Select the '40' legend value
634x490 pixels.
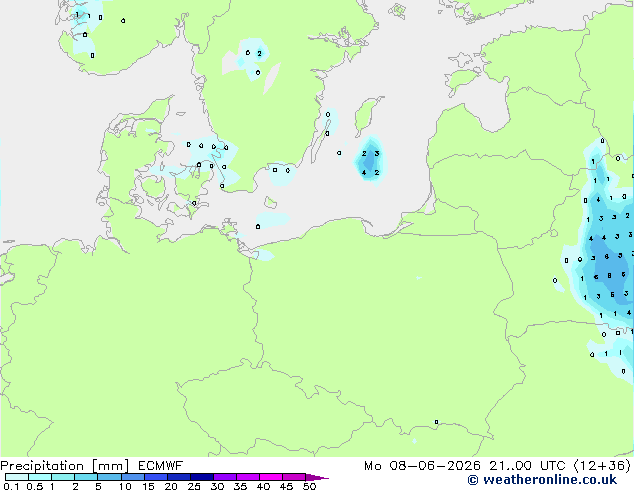point(263,486)
